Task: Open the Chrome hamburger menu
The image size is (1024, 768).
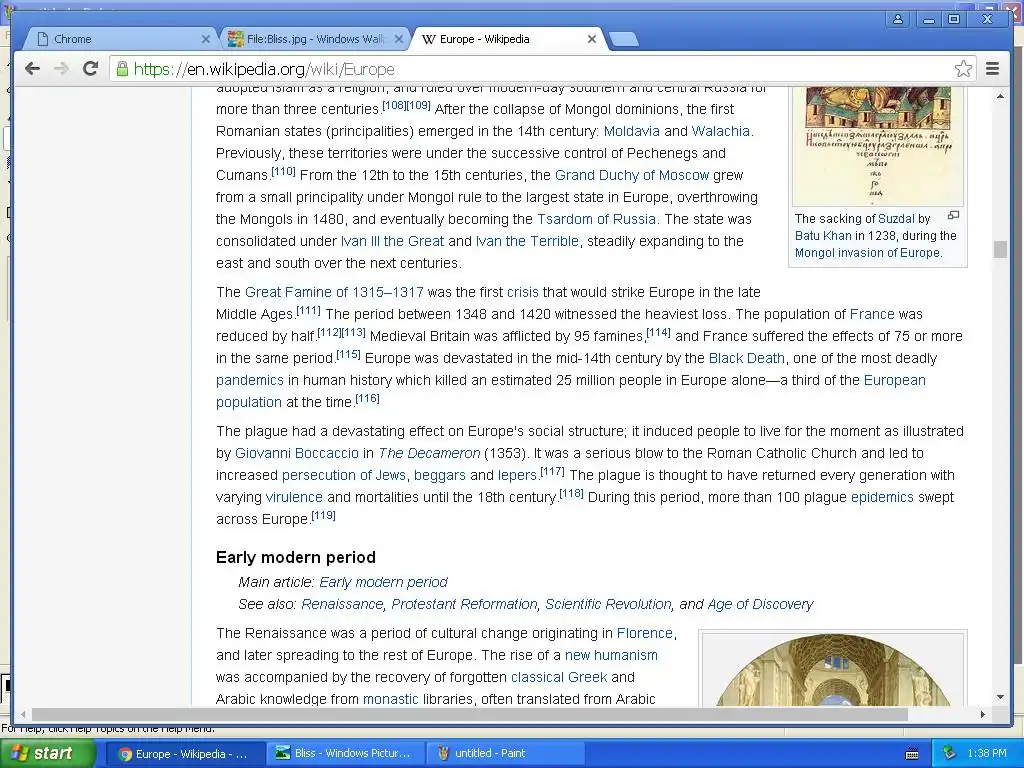Action: coord(992,69)
